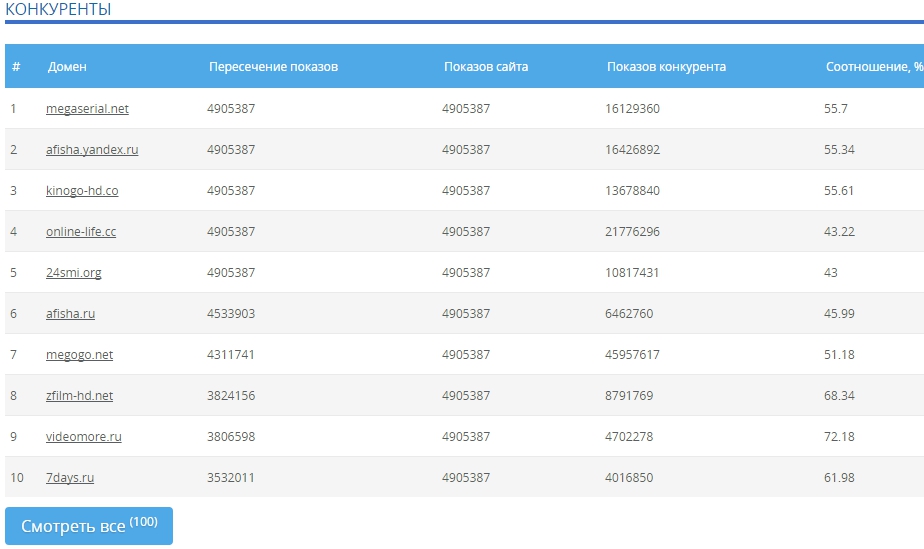Click the '#' column header
Screen dimensions: 924x549
click(16, 67)
